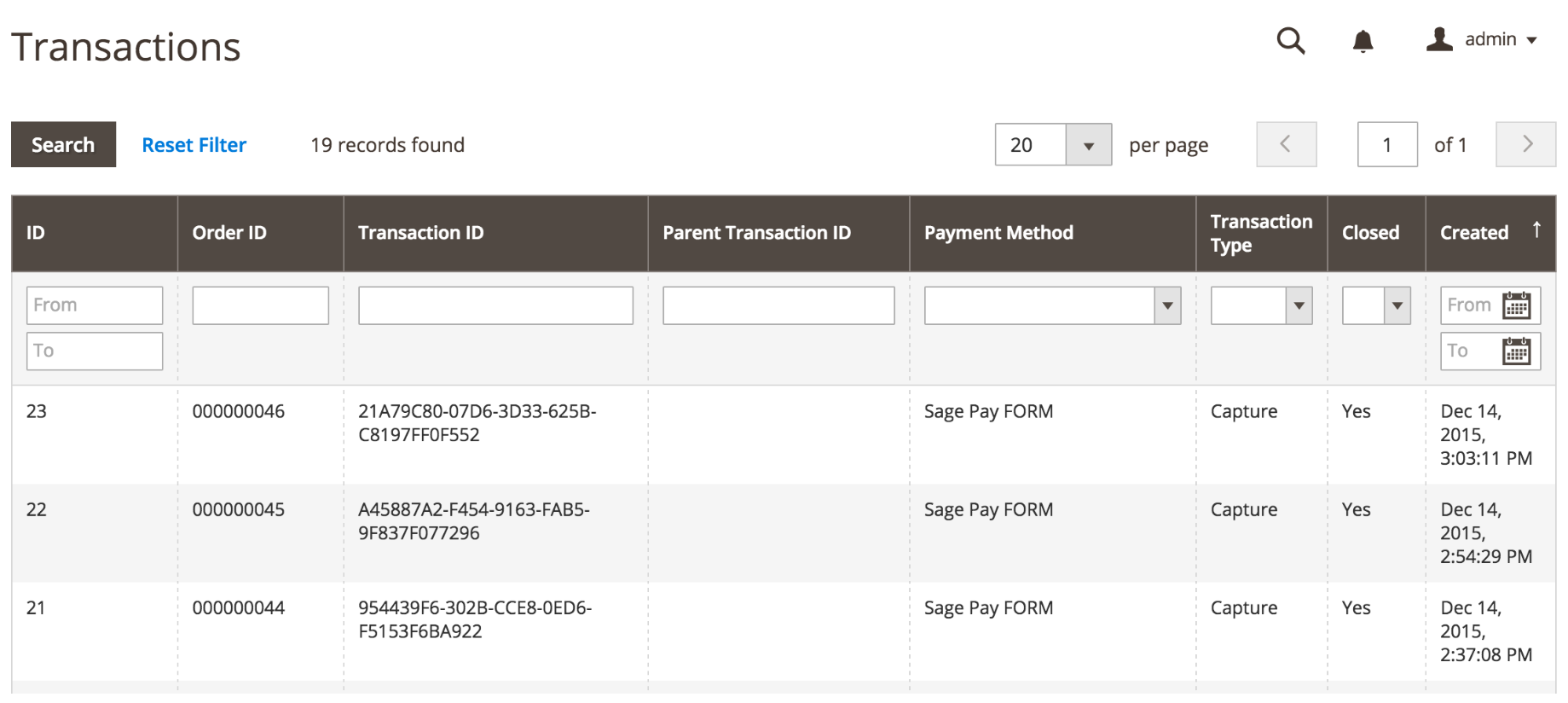Open the notifications bell
This screenshot has height=703, width=1568.
pos(1363,41)
